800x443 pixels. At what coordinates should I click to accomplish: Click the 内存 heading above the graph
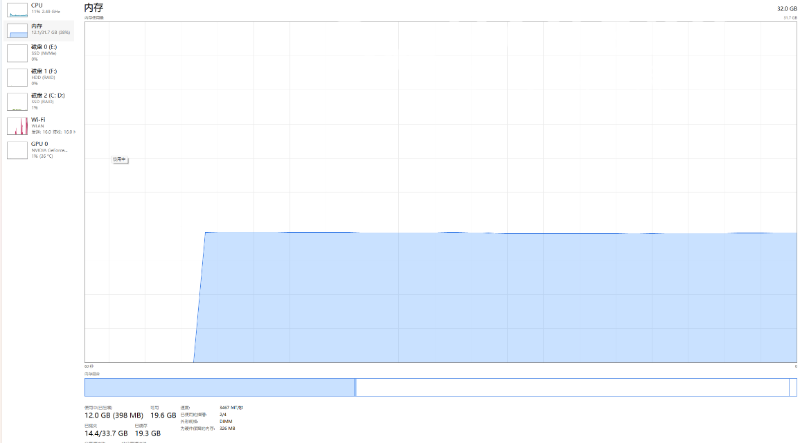93,7
